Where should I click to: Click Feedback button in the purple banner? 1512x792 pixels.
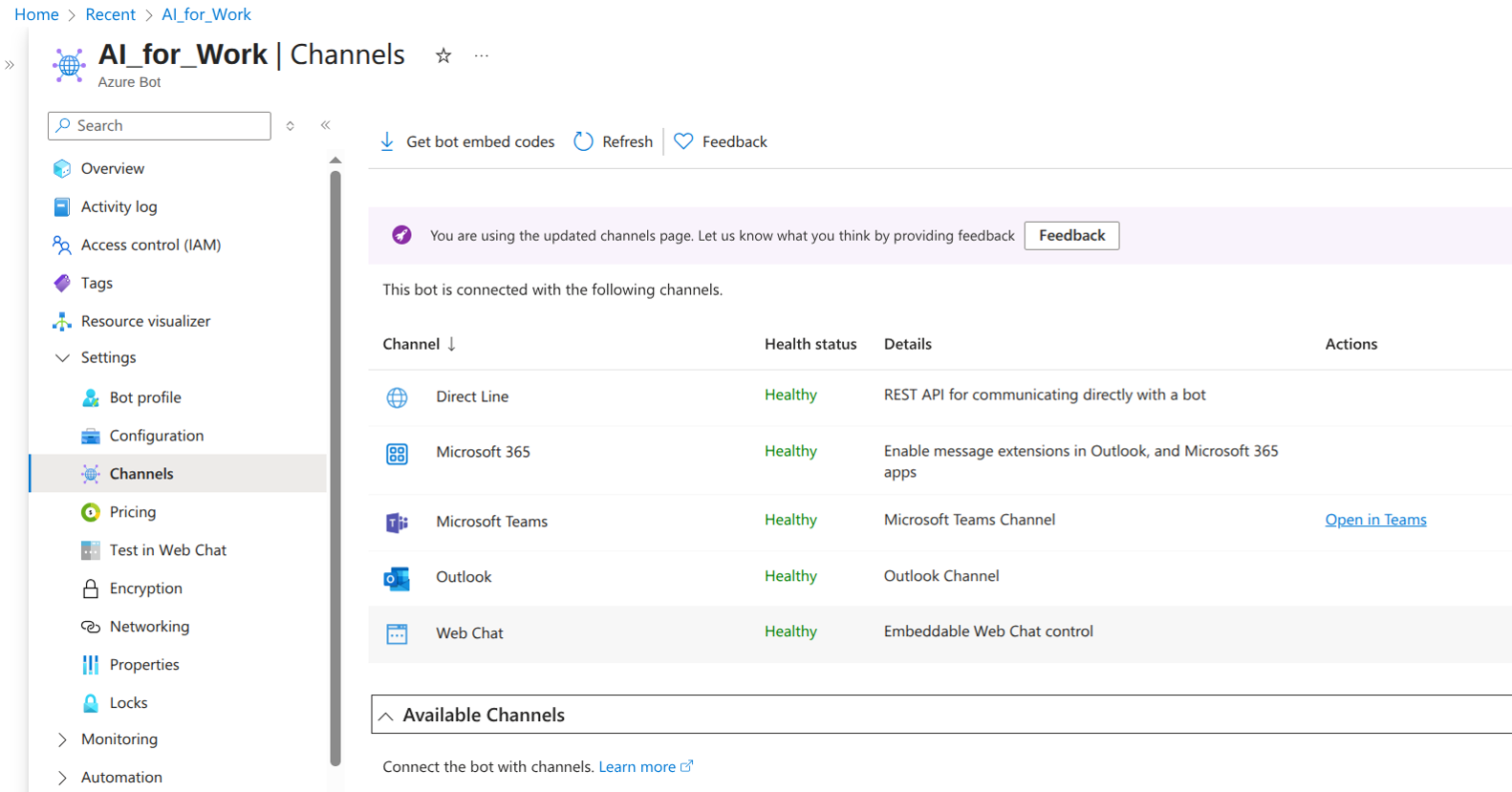click(x=1071, y=235)
